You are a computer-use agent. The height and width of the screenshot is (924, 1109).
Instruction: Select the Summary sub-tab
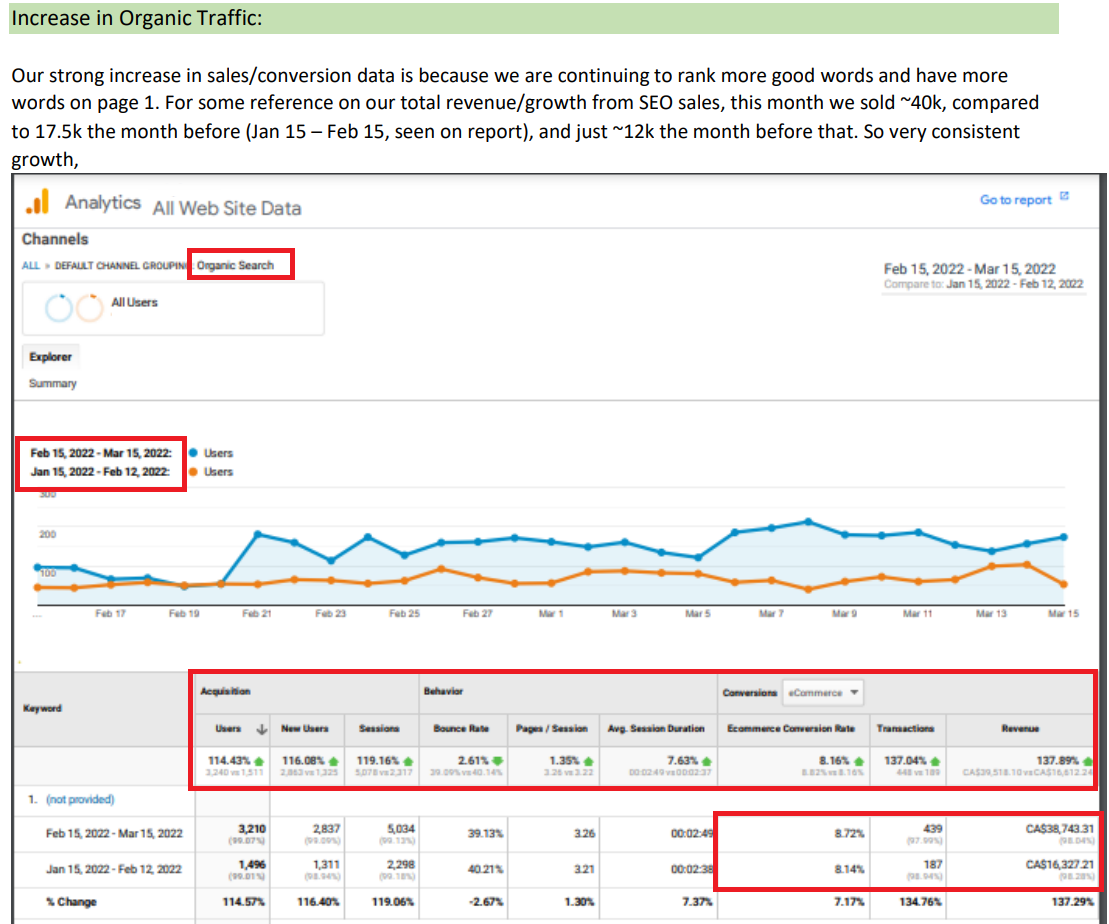(53, 383)
